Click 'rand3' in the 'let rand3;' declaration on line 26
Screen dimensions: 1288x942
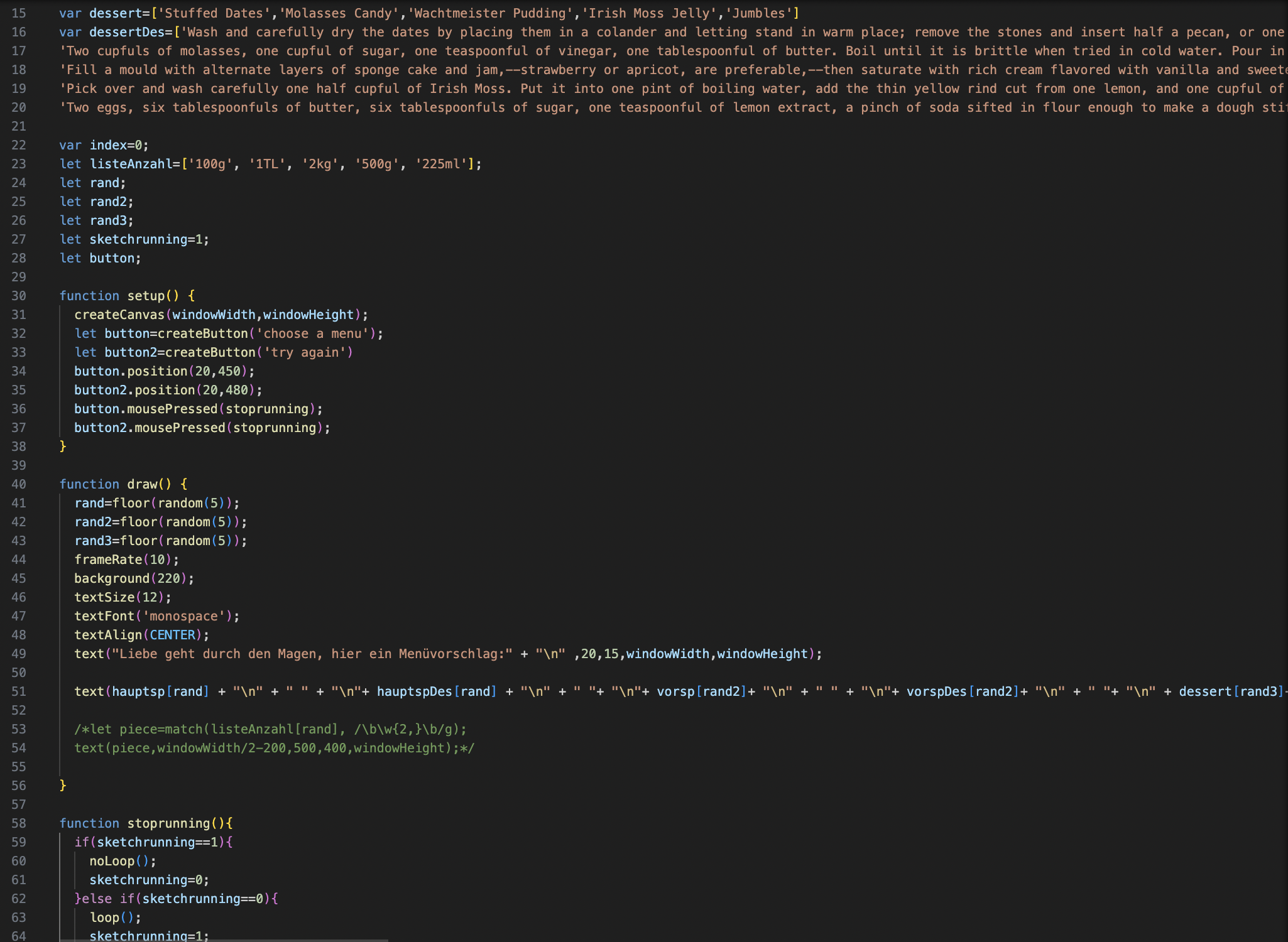click(108, 220)
